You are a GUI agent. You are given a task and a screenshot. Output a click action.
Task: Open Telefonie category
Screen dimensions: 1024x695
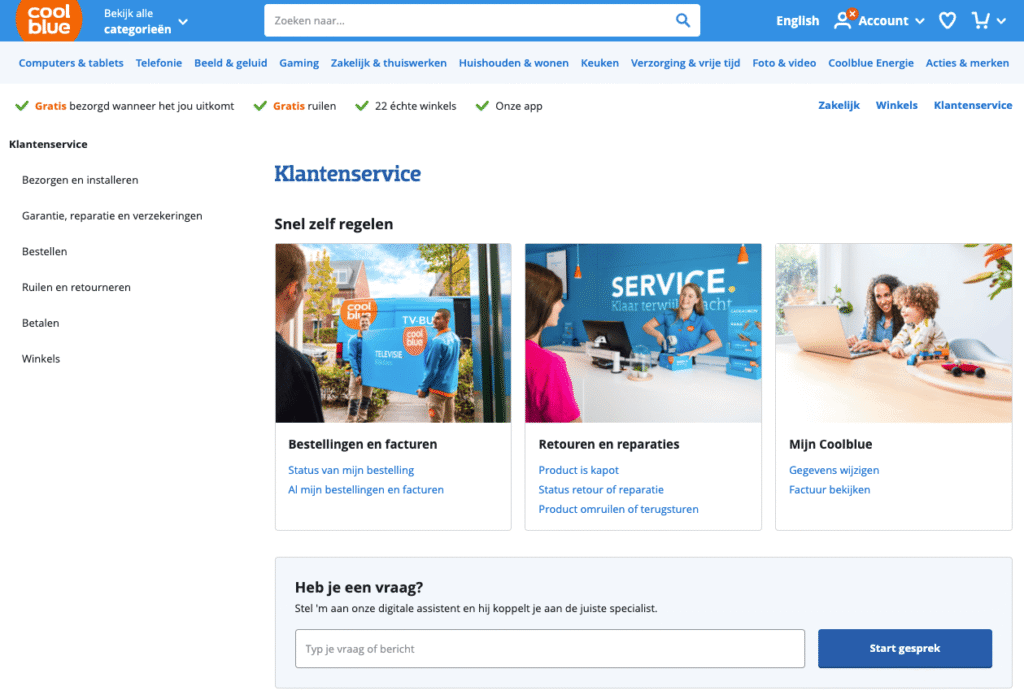159,63
